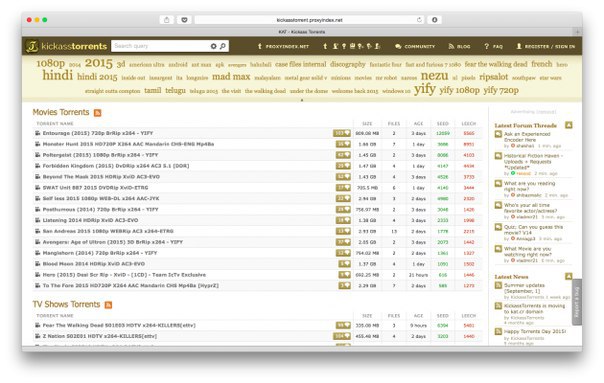The image size is (604, 383).
Task: Click the Movies Torrents heading link
Action: pyautogui.click(x=61, y=112)
